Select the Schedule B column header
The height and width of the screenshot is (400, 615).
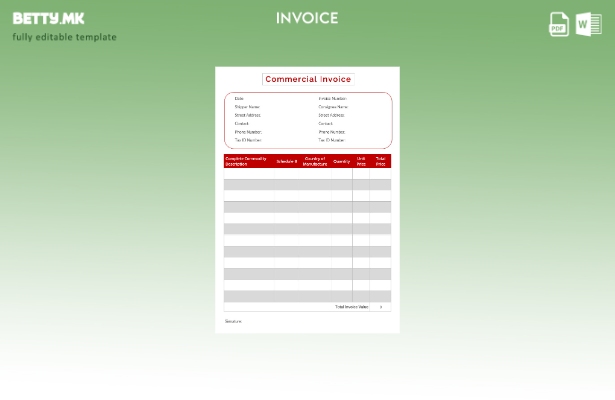pyautogui.click(x=287, y=161)
